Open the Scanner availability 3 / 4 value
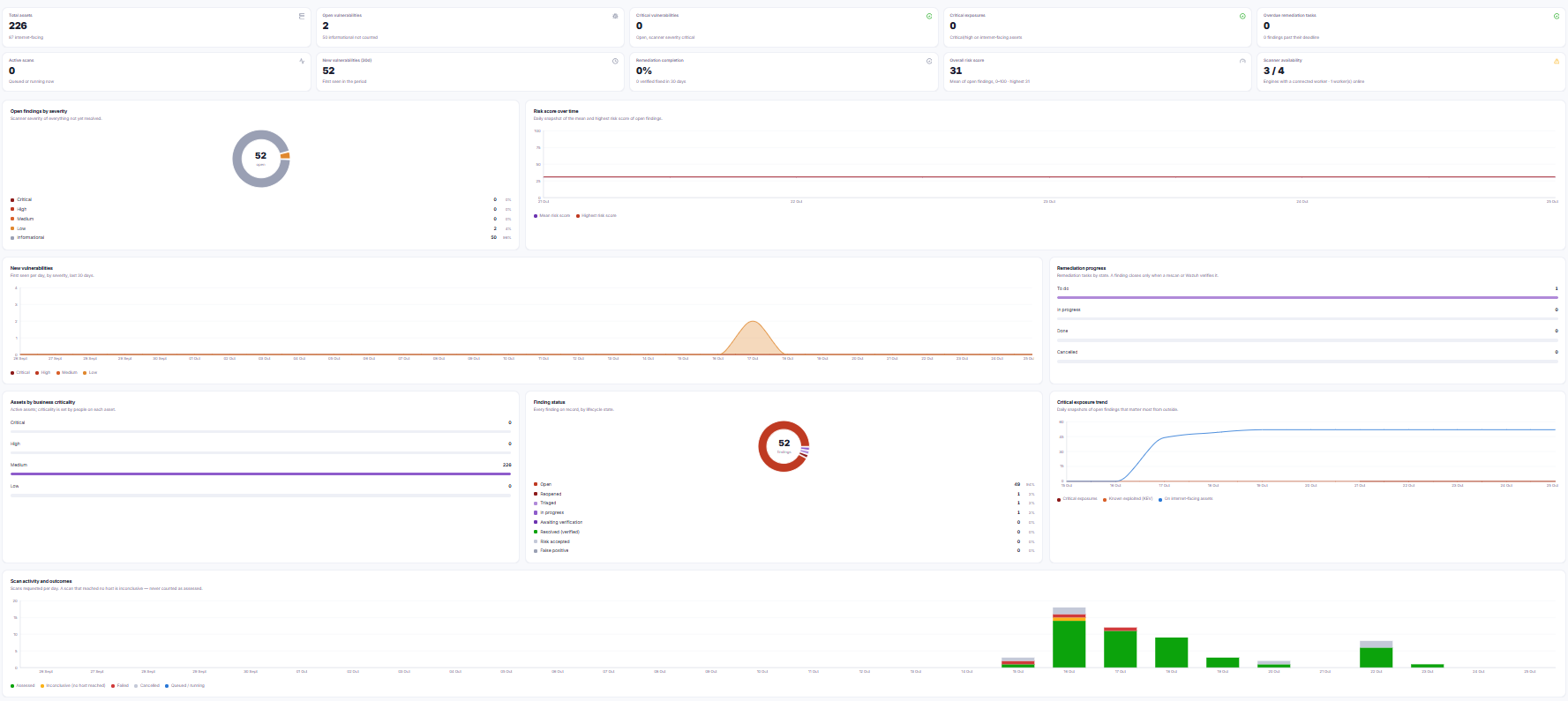1568x701 pixels. tap(1273, 71)
